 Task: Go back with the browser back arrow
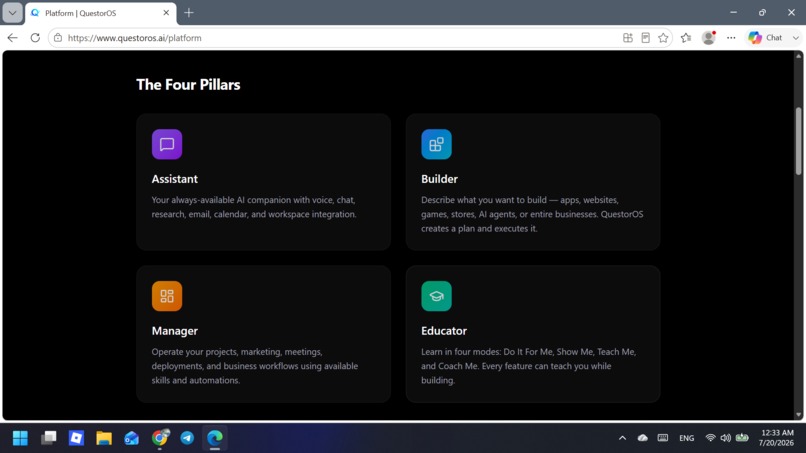pyautogui.click(x=12, y=38)
